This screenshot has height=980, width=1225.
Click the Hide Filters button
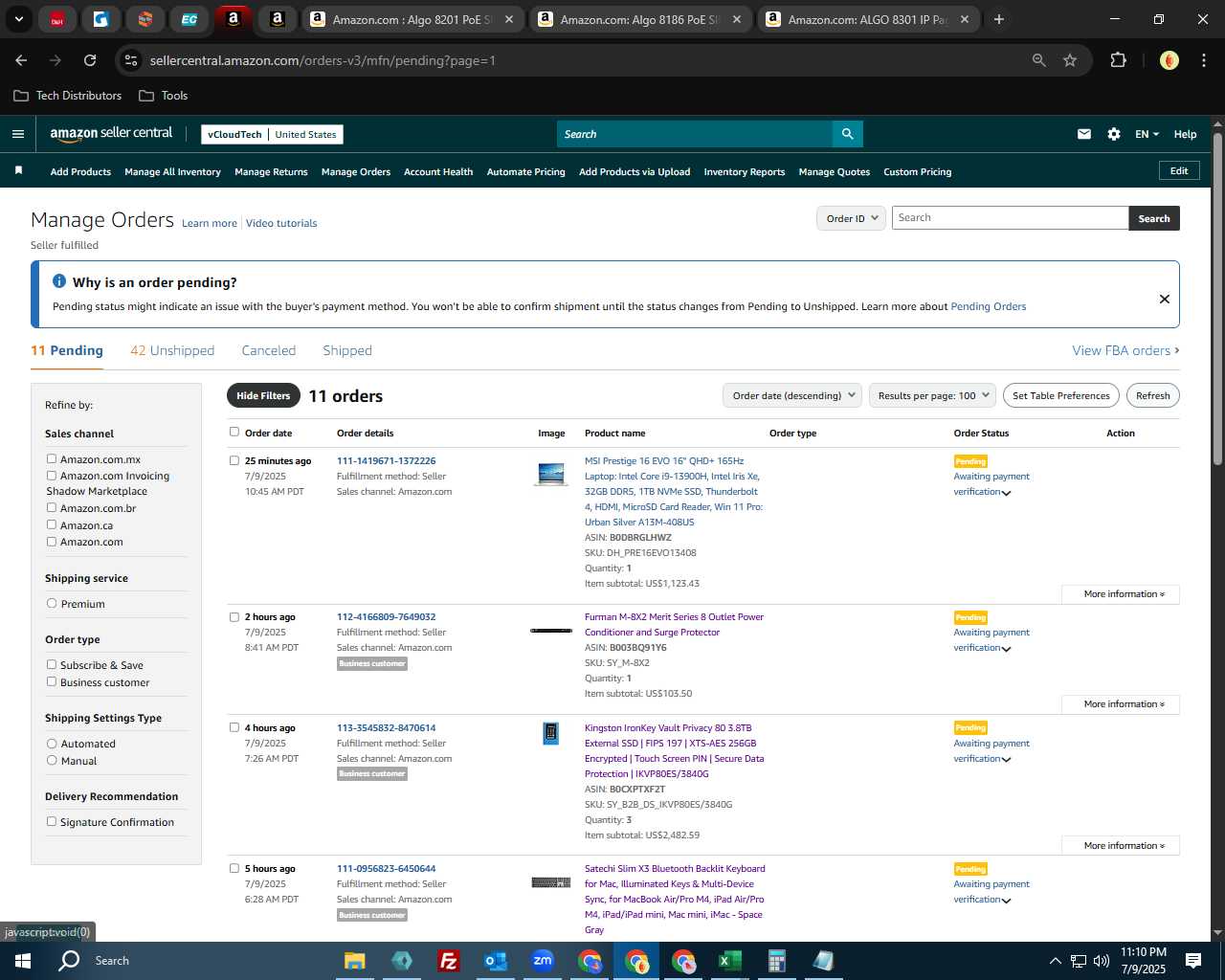coord(263,395)
